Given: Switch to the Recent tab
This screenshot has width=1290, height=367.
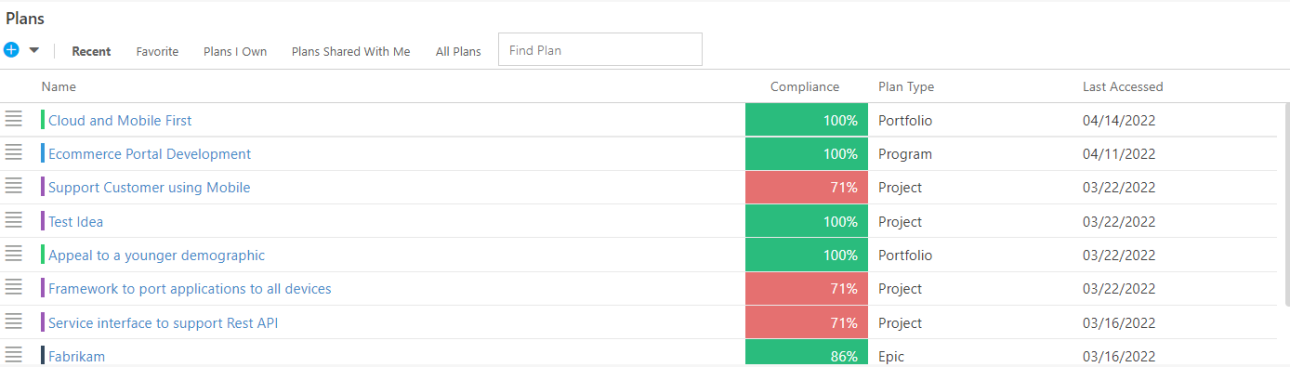Looking at the screenshot, I should pos(91,51).
